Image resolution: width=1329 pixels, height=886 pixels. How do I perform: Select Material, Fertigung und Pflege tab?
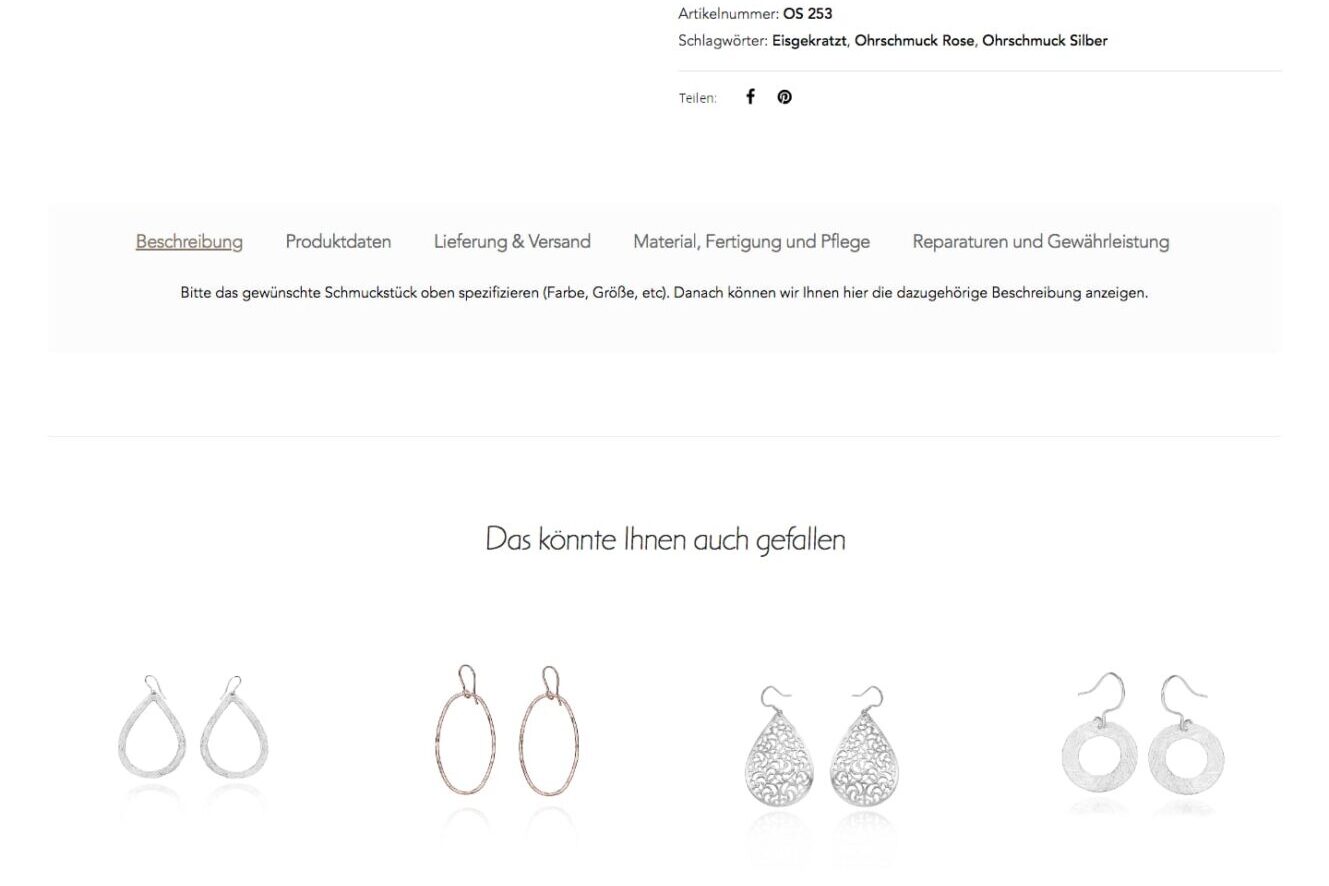click(752, 242)
